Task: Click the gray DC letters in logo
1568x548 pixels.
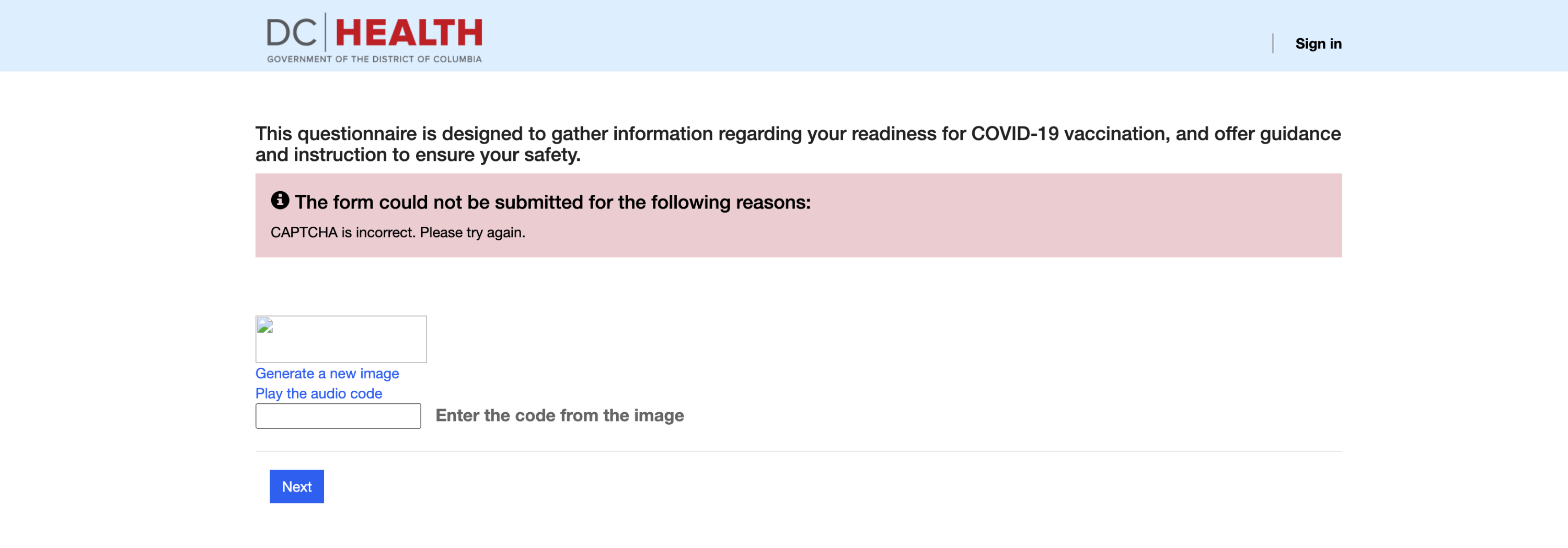Action: (x=292, y=33)
